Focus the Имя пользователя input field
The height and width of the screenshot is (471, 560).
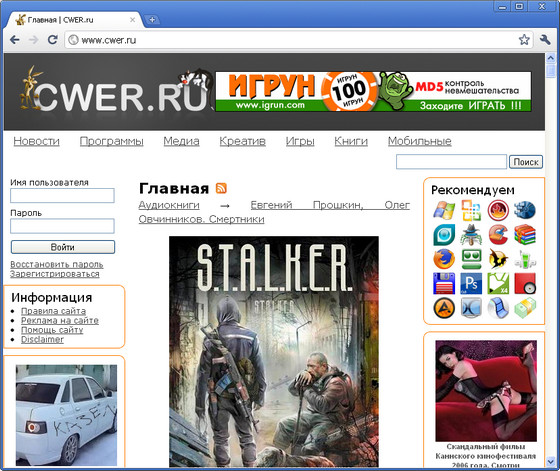point(62,196)
